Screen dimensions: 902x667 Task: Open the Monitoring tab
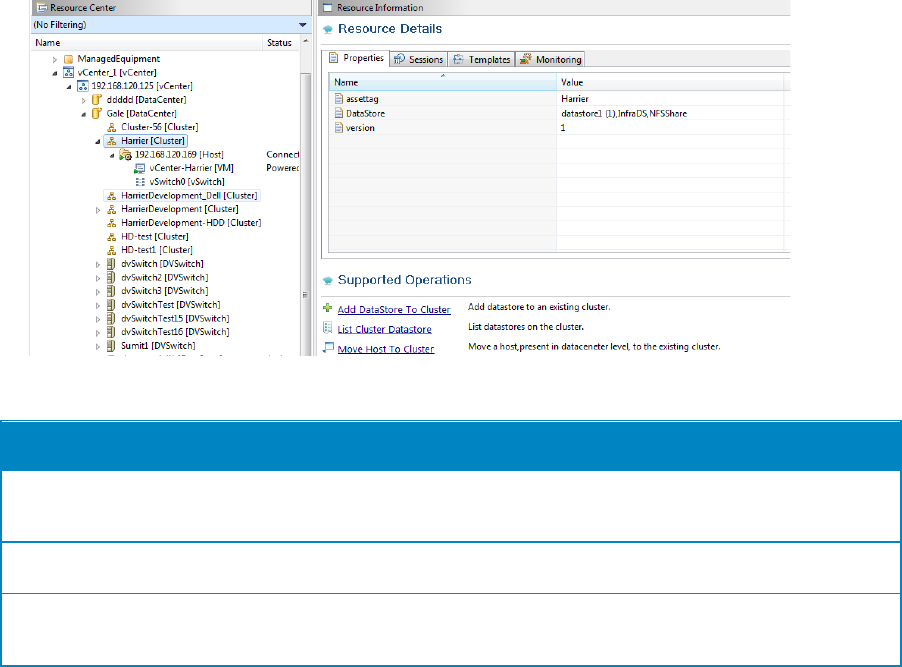551,60
